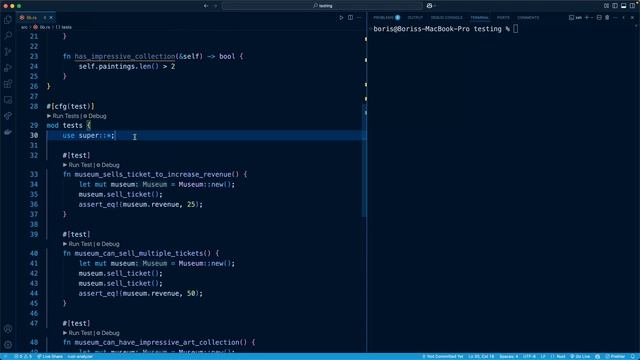This screenshot has height=360, width=640.
Task: Click rust-analyzer status bar entry
Action: point(80,356)
